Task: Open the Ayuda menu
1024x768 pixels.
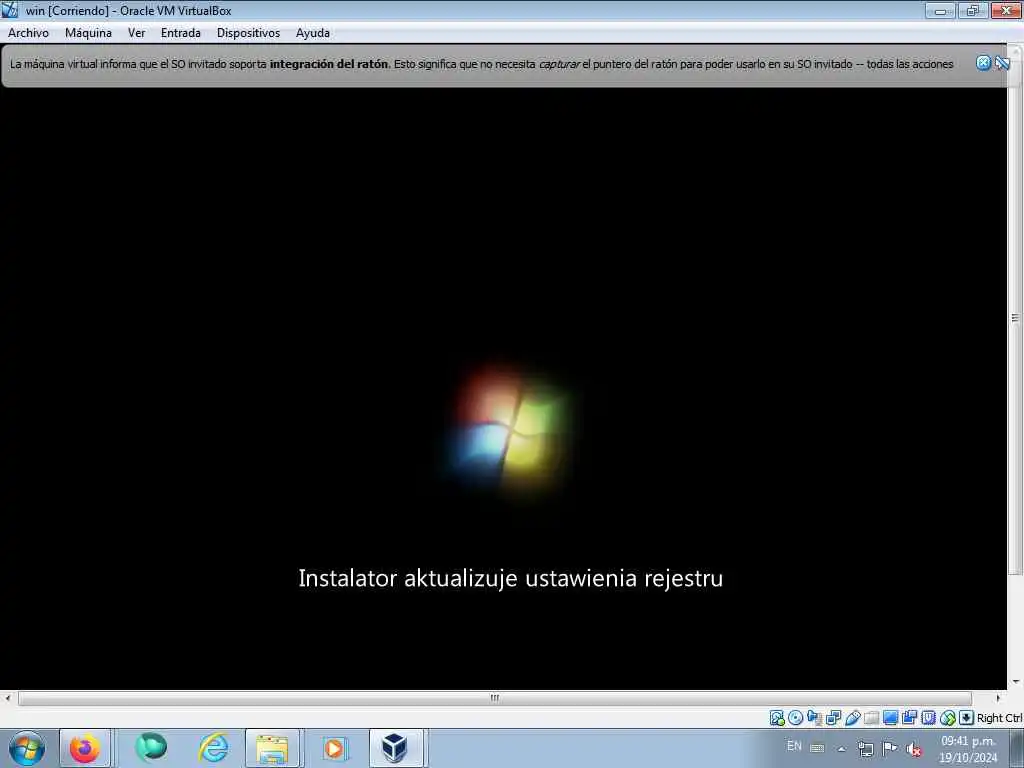Action: [x=313, y=33]
